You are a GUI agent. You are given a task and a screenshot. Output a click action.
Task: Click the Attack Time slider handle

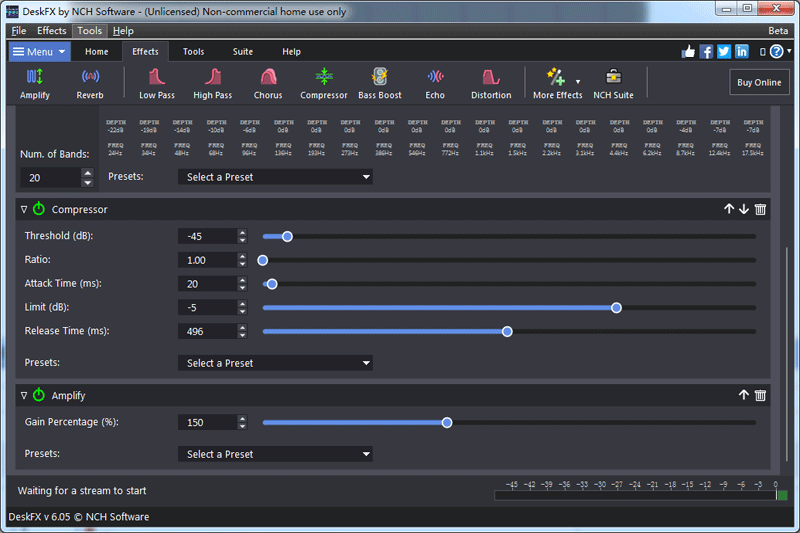point(272,284)
